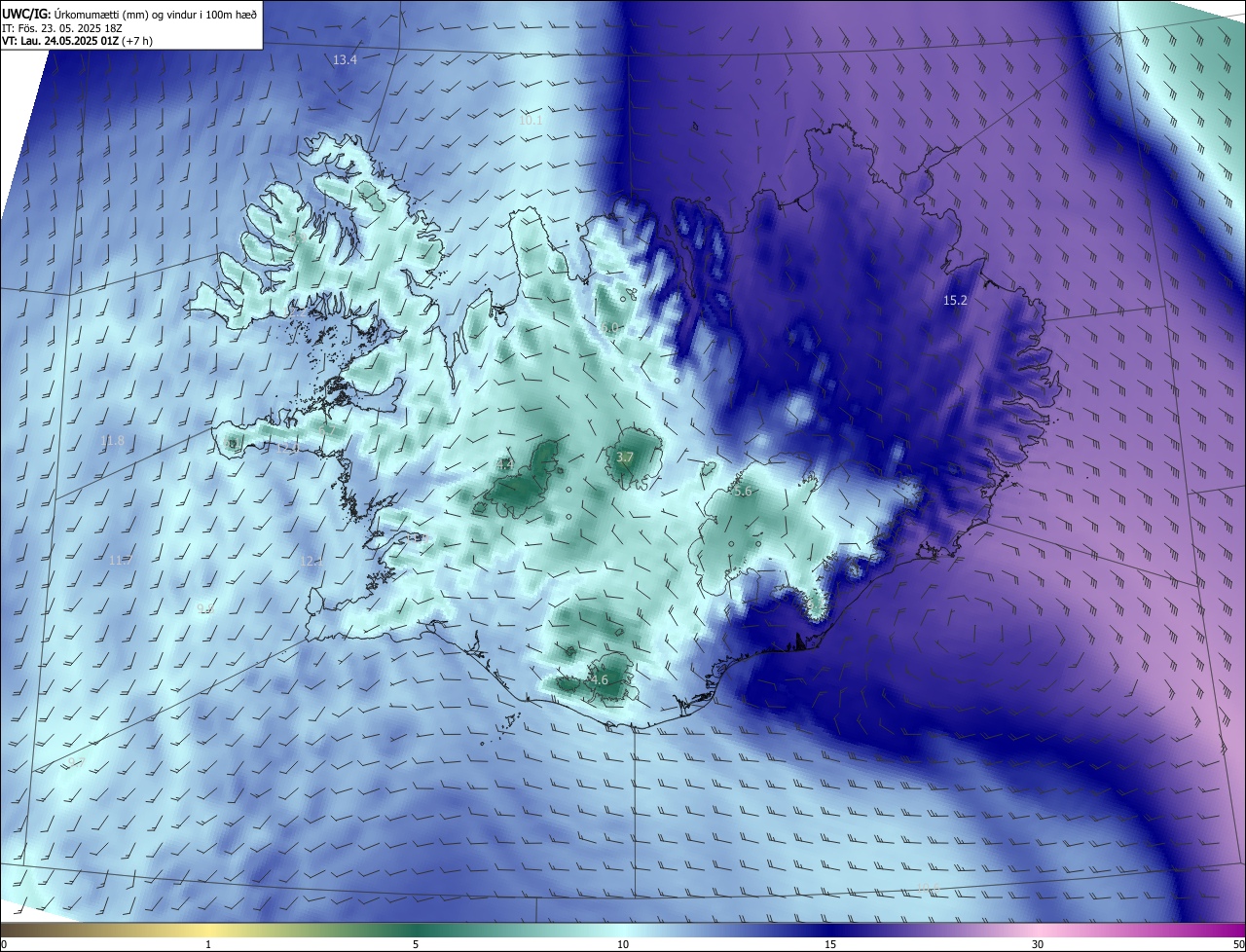Viewport: 1246px width, 952px height.
Task: Click the 4.6 value near south coast
Action: [599, 680]
